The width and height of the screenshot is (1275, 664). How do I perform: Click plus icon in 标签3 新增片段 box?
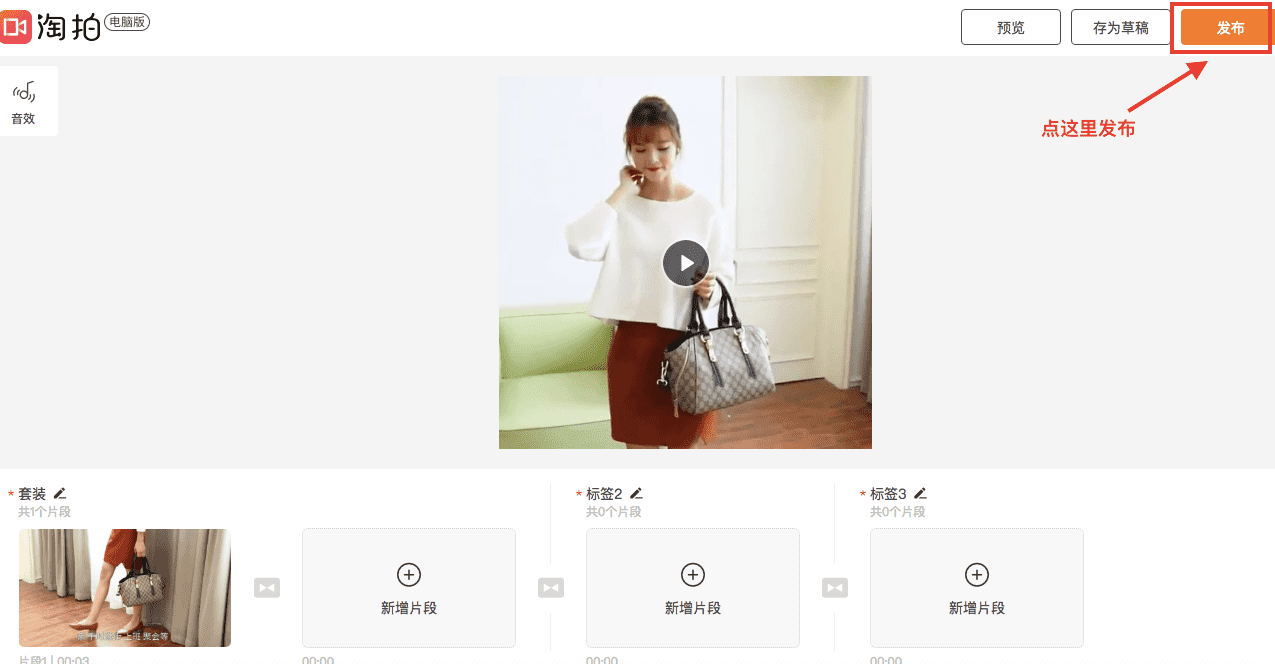point(977,574)
